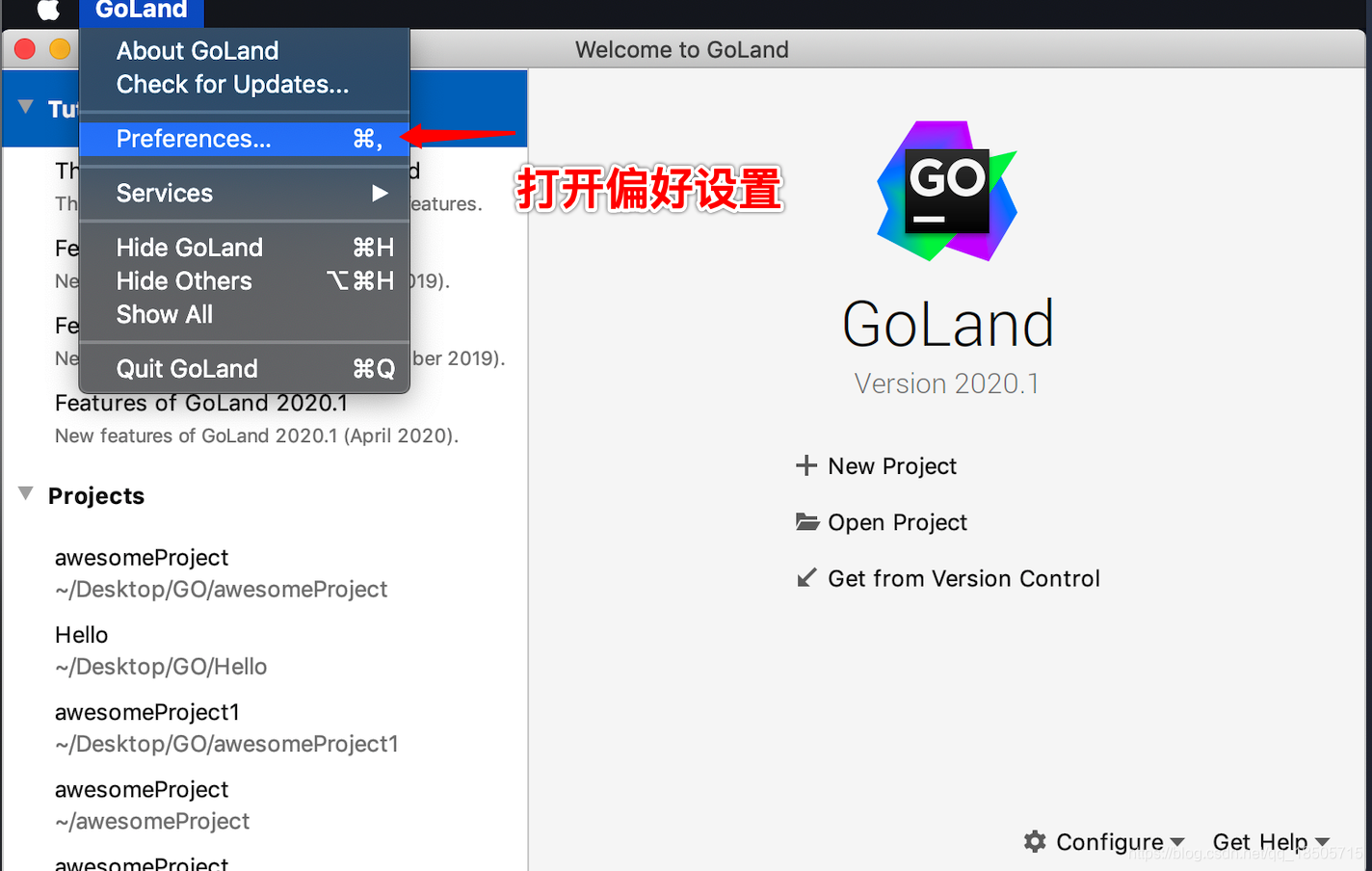Open Features of GoLand 2020.1 tutorial
Image resolution: width=1372 pixels, height=871 pixels.
click(x=201, y=403)
